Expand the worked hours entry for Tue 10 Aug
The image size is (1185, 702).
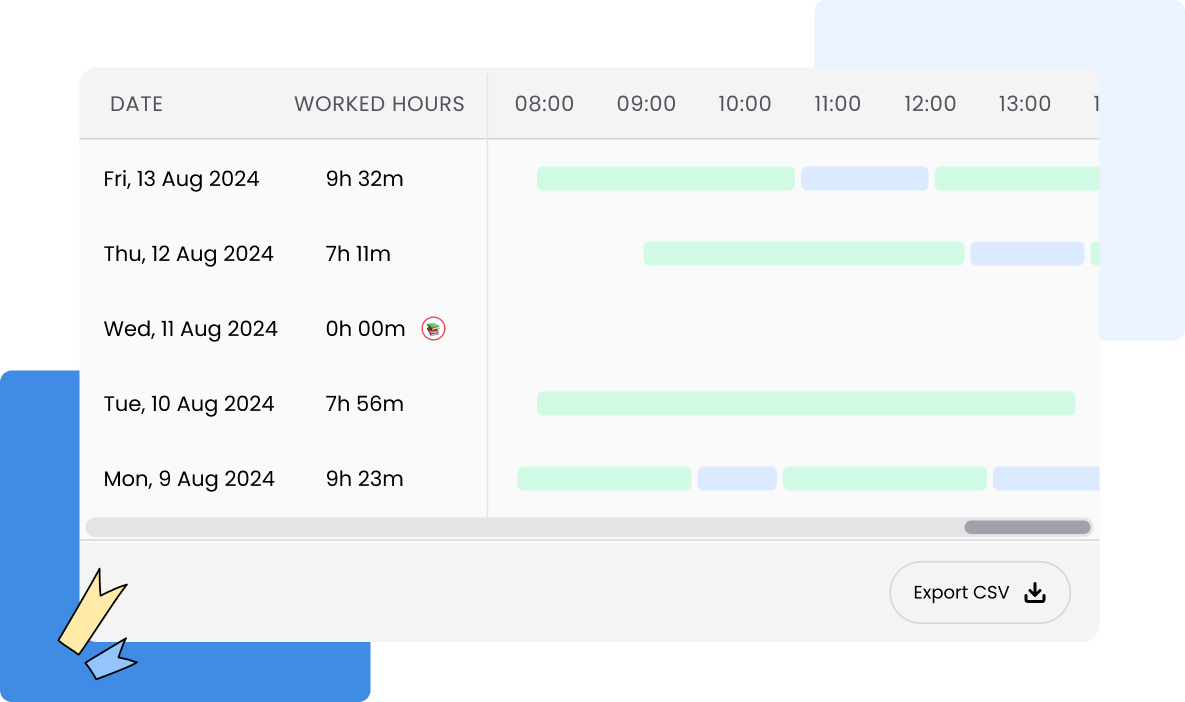pos(364,403)
